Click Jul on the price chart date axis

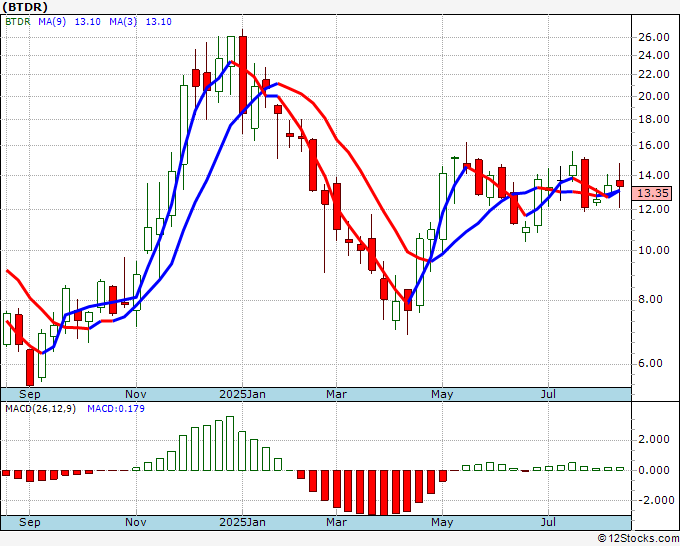(x=549, y=394)
